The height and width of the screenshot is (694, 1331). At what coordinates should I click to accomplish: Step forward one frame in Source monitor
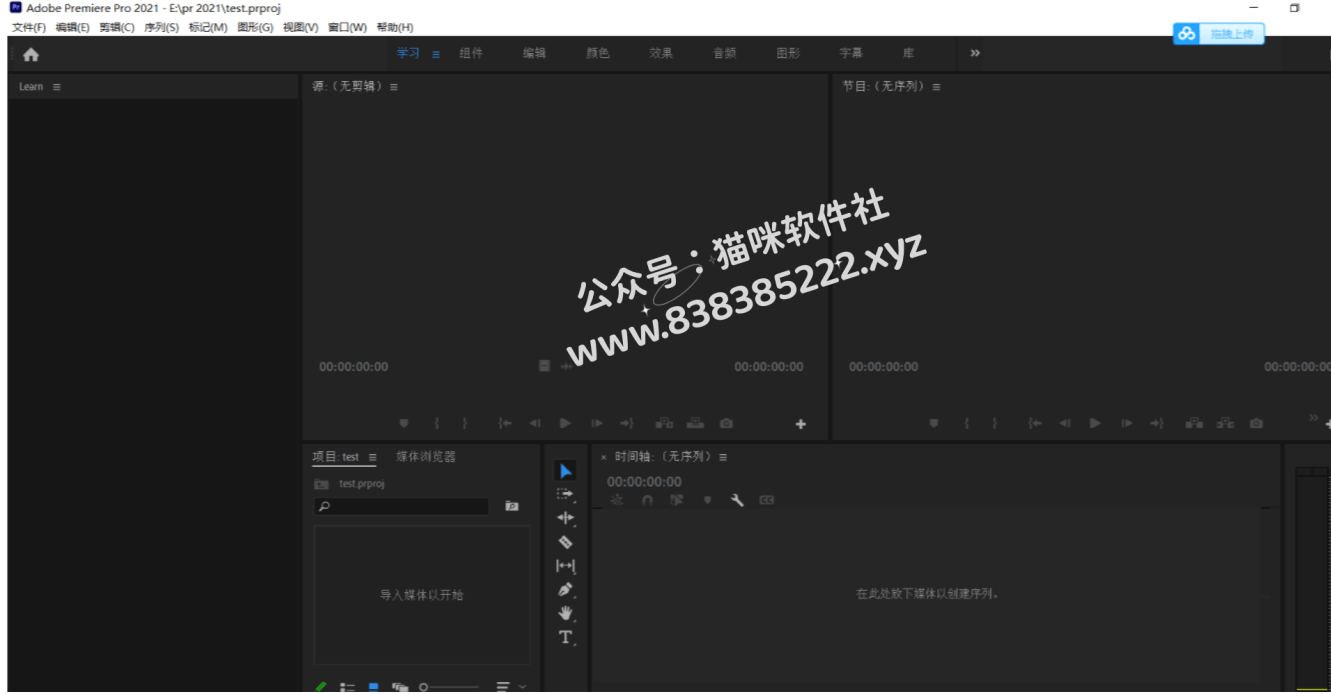597,423
